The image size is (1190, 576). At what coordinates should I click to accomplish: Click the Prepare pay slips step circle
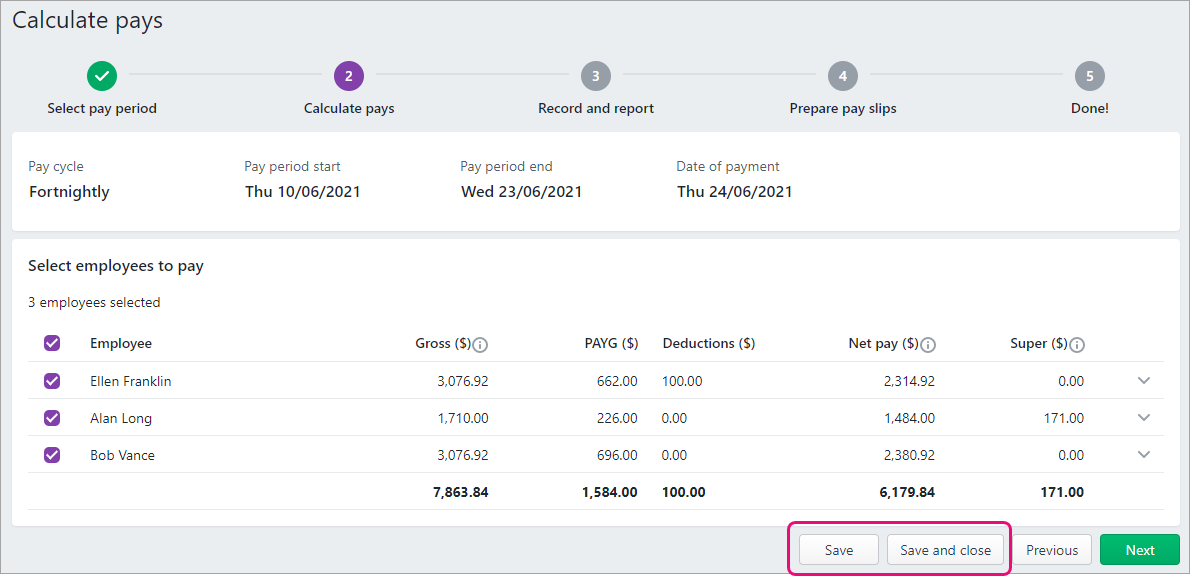click(842, 75)
